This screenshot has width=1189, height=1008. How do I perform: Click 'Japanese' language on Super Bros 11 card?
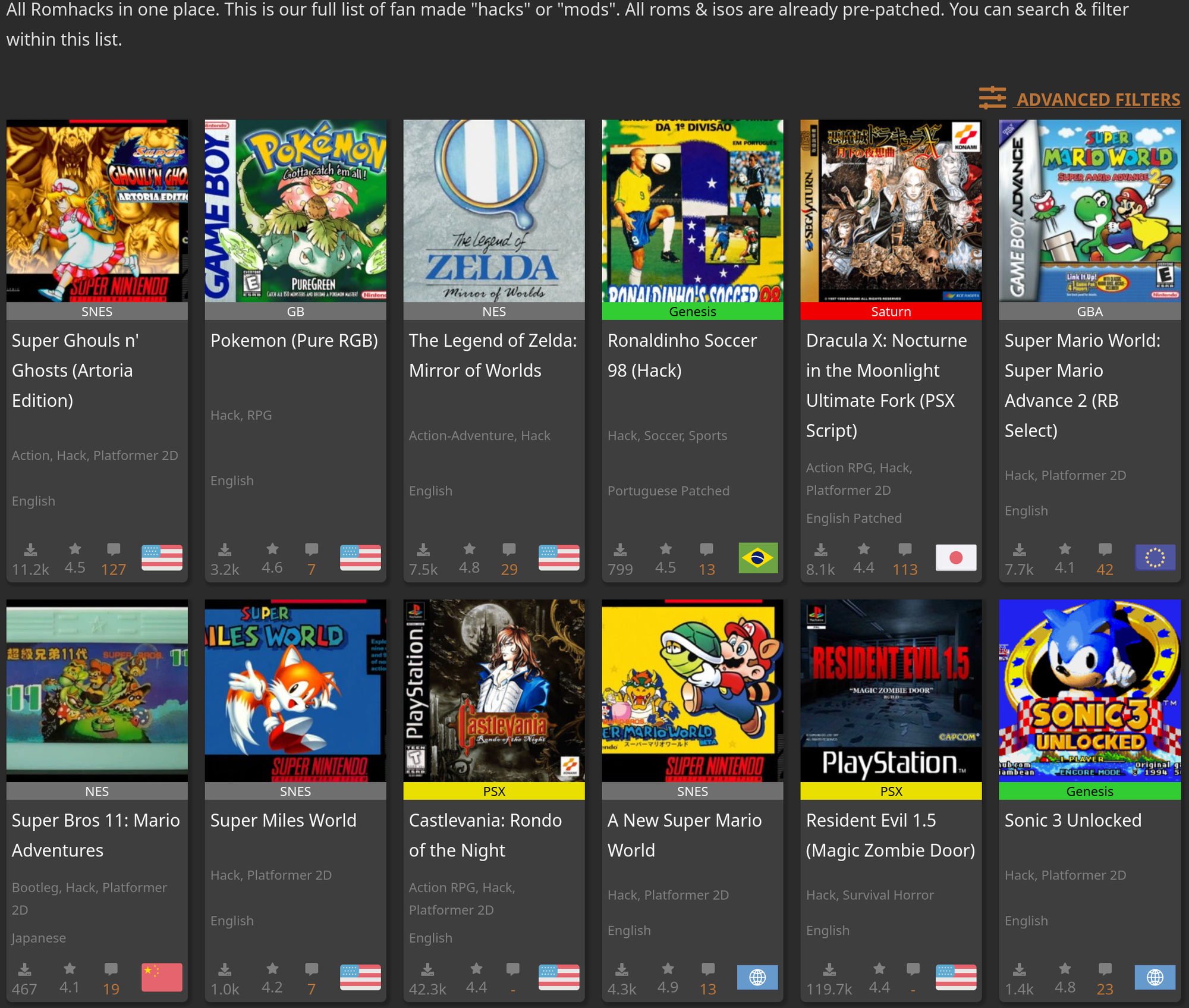(x=39, y=938)
